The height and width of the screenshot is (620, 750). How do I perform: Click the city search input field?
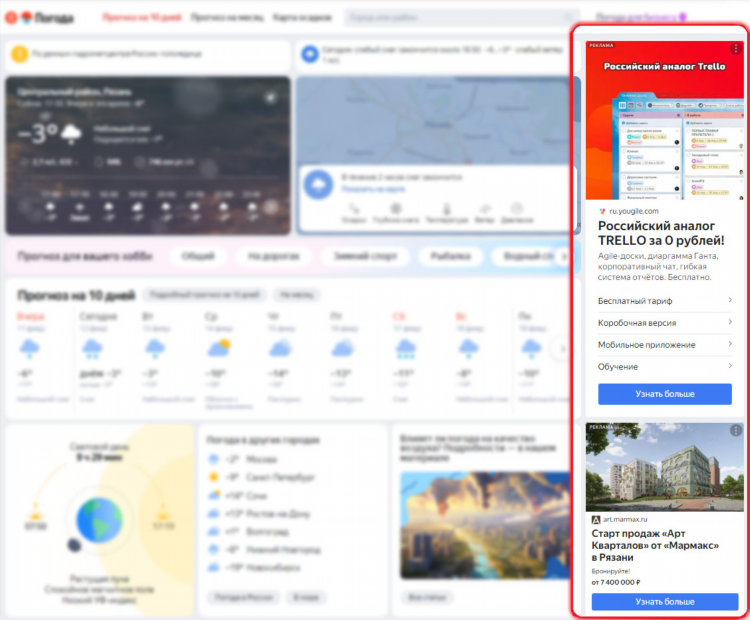pyautogui.click(x=462, y=18)
